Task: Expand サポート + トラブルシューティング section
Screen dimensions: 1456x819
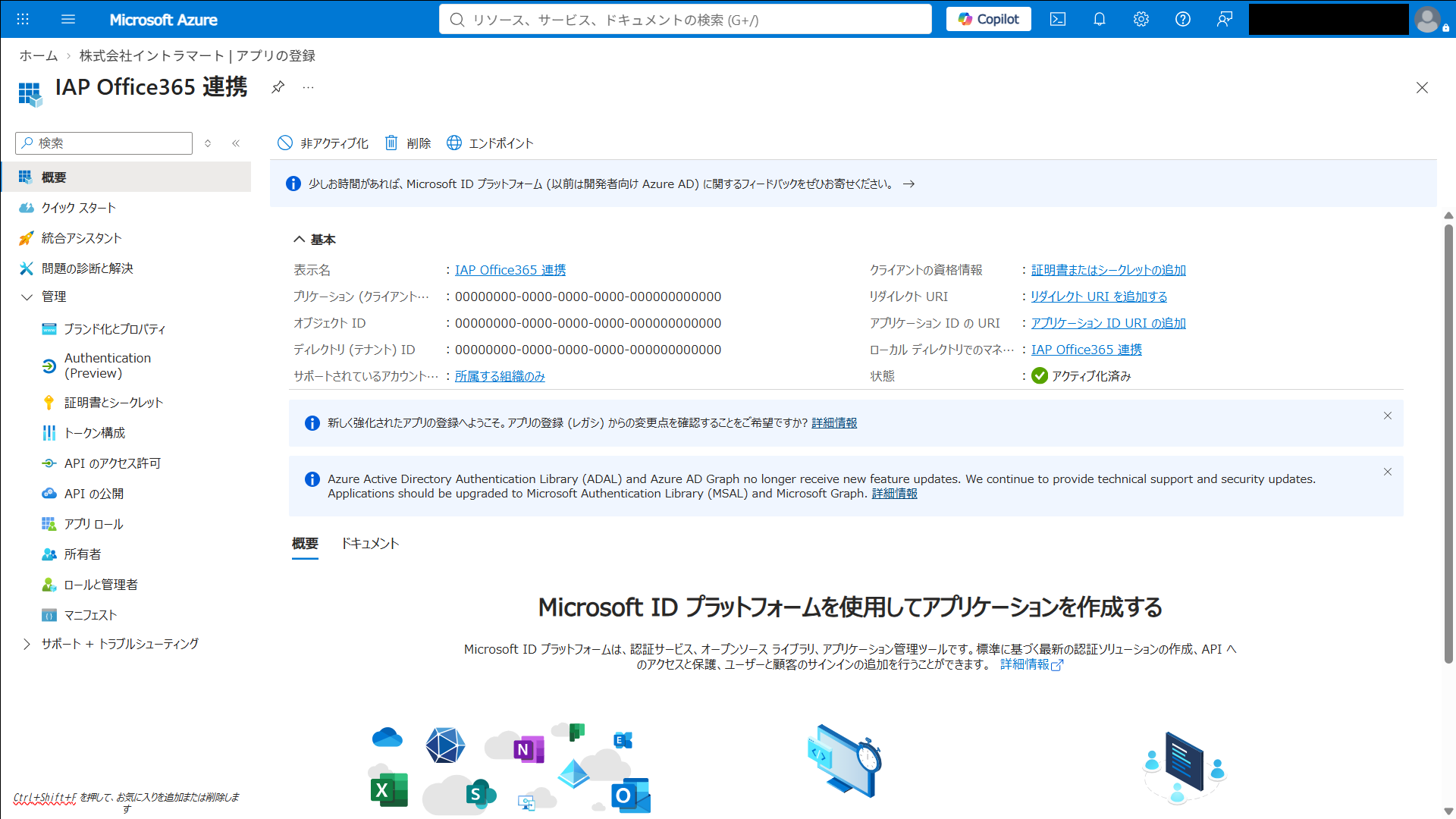Action: click(x=27, y=644)
